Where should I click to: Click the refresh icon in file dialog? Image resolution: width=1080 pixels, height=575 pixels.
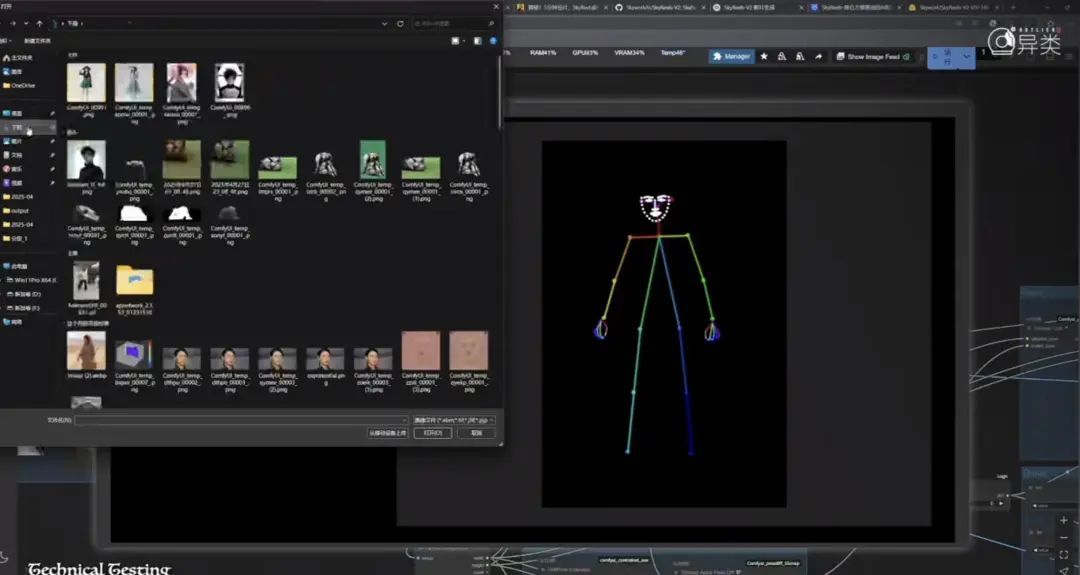click(400, 23)
